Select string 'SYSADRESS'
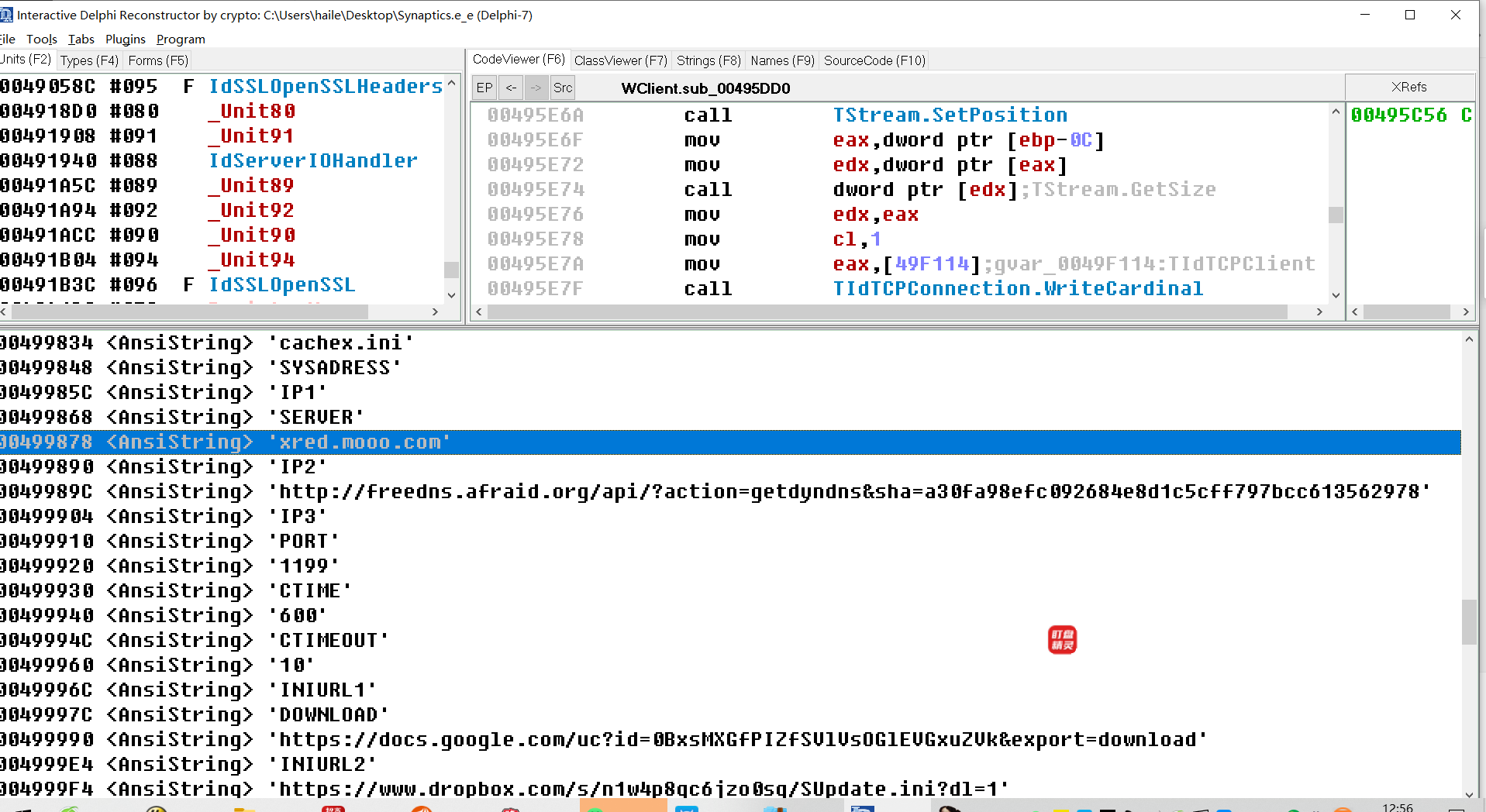This screenshot has width=1486, height=812. tap(730, 367)
